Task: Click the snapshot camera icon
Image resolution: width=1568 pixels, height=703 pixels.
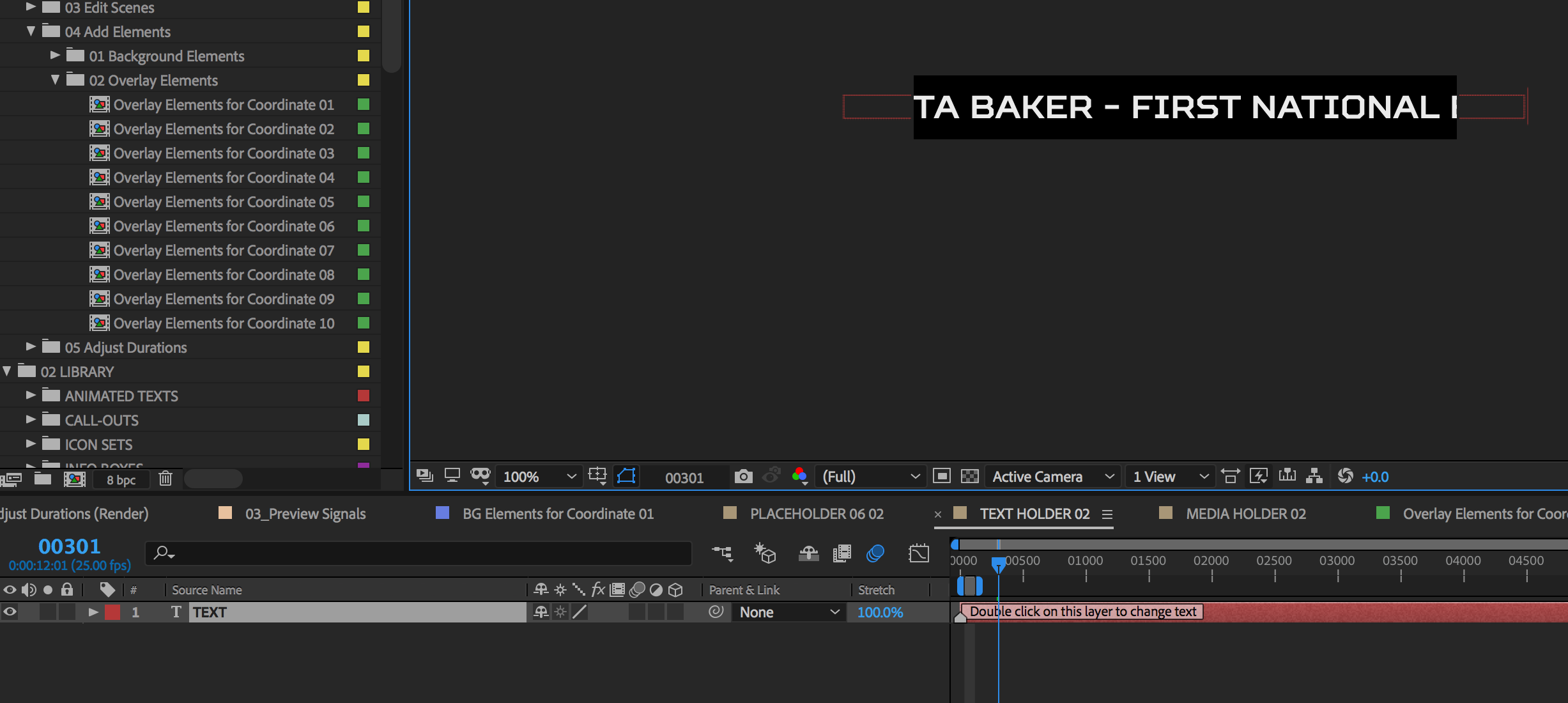Action: (x=742, y=477)
